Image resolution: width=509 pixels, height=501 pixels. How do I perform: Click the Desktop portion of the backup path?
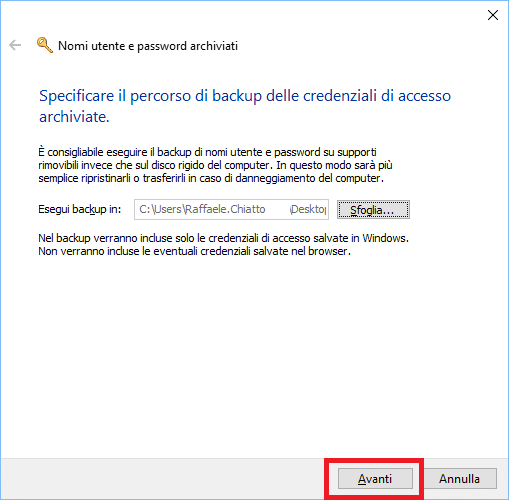click(308, 209)
